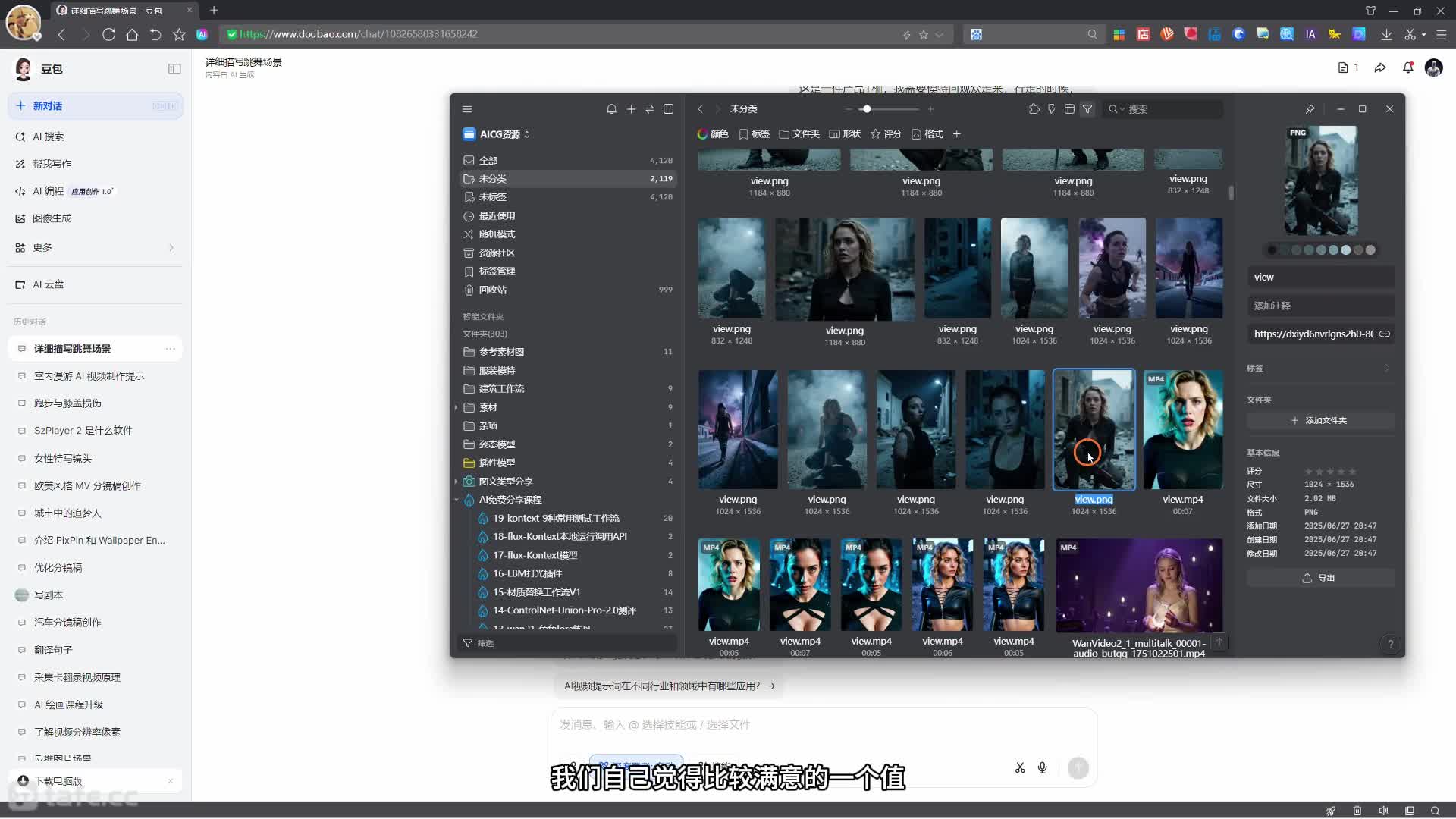Open the 参考素材图 folder
1456x819 pixels.
tap(567, 352)
